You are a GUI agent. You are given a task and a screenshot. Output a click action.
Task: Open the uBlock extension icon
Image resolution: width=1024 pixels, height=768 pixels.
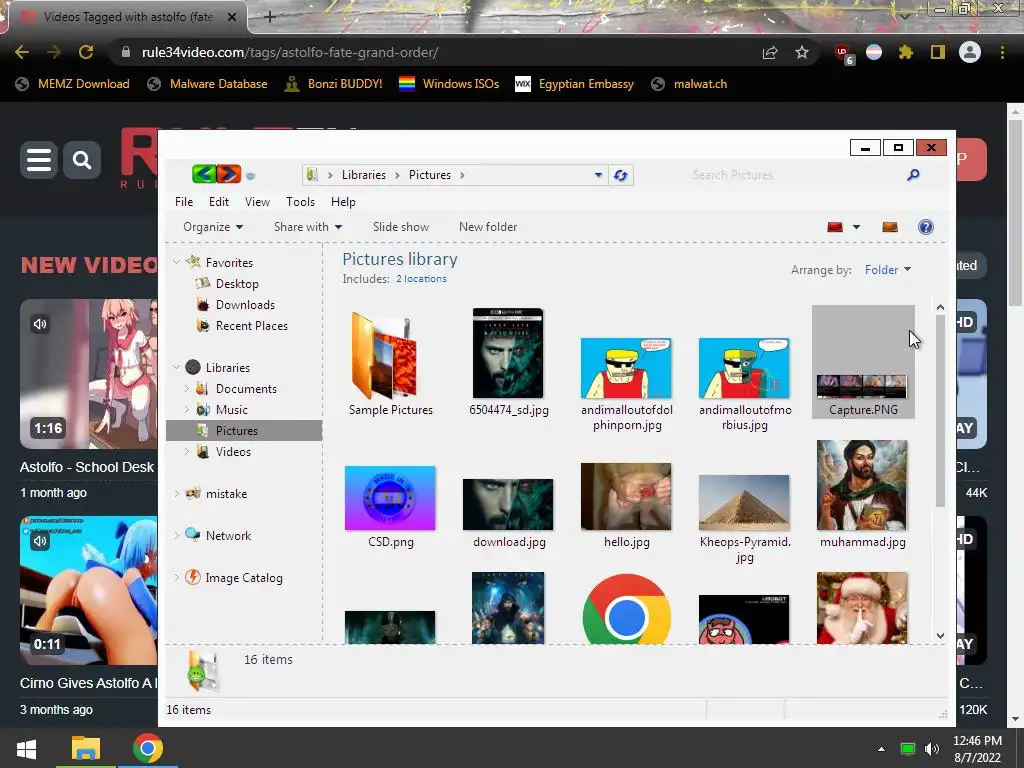coord(843,54)
